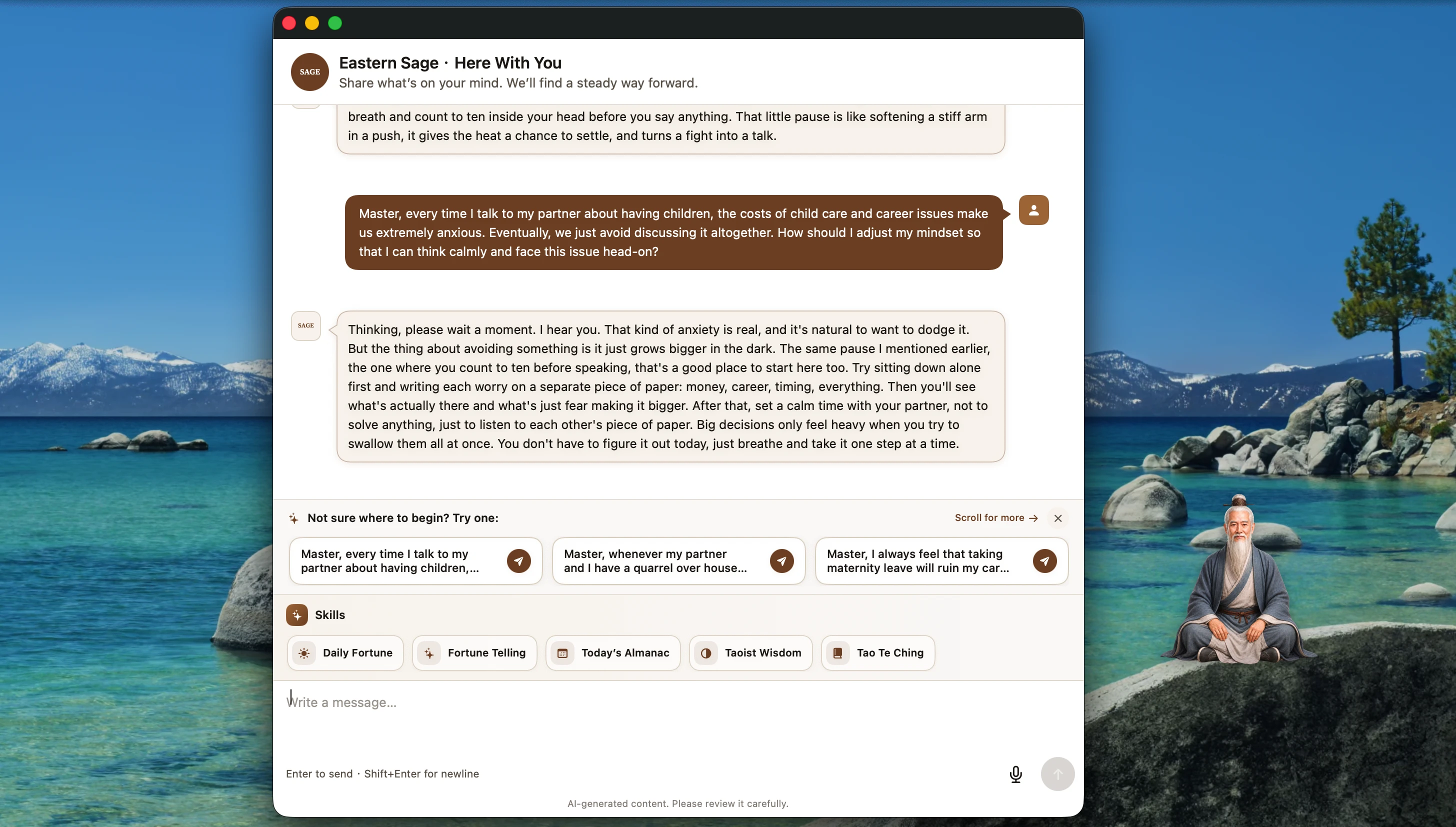This screenshot has width=1456, height=827.
Task: Select suggestion 'Master, whenever my partner and I'
Action: point(678,560)
